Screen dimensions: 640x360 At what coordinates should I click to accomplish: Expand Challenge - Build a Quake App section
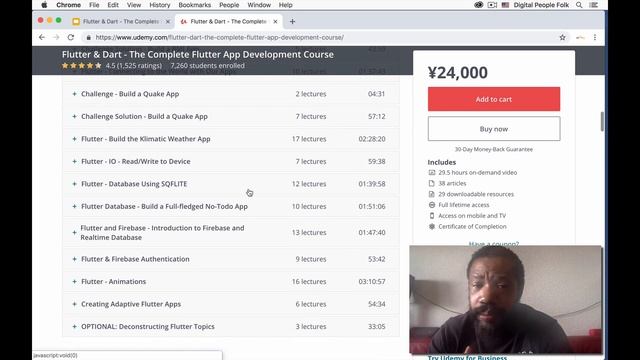(231, 94)
